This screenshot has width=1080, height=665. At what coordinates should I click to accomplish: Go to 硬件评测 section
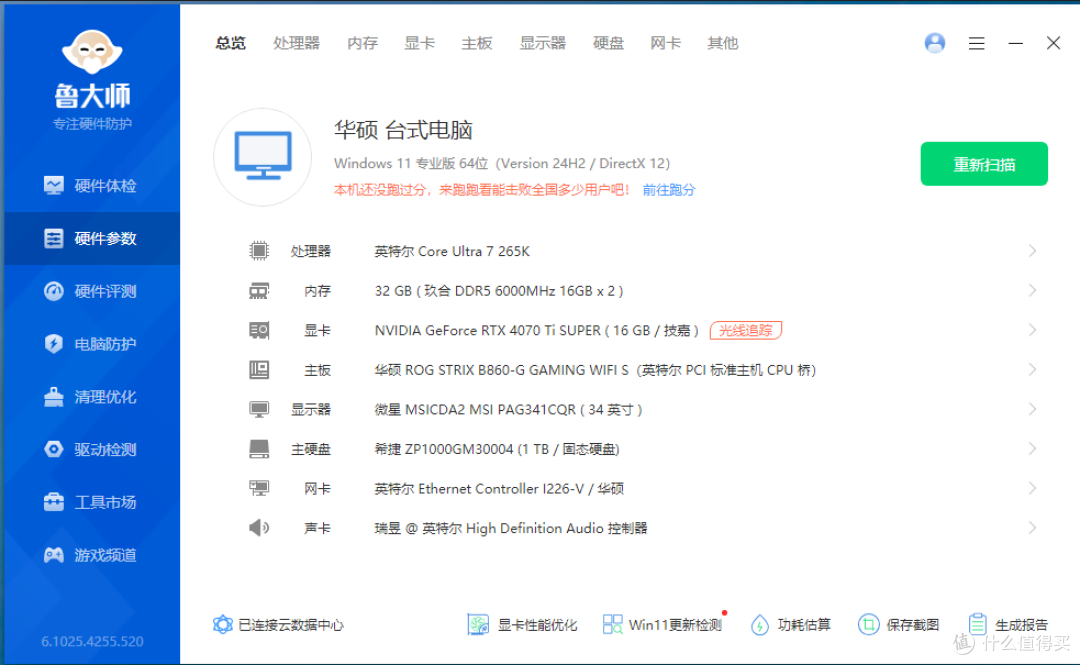click(91, 291)
